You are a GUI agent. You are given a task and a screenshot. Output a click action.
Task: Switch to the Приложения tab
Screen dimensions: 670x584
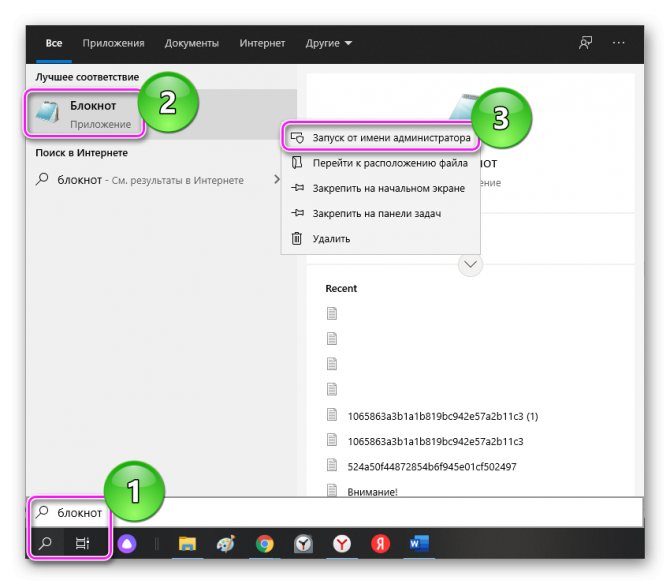[x=113, y=43]
